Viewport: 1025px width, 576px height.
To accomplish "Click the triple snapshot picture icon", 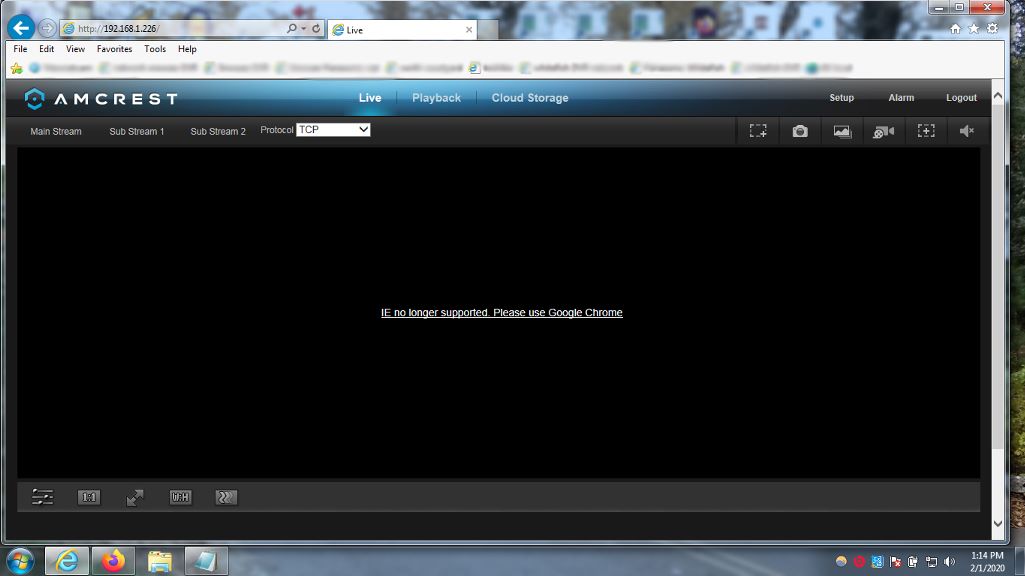I will point(842,131).
